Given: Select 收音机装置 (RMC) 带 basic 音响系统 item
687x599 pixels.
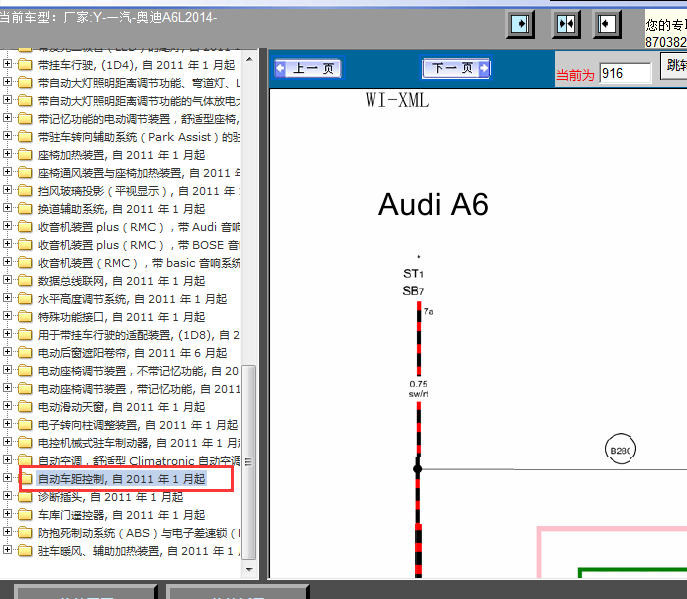Looking at the screenshot, I should pyautogui.click(x=139, y=262).
